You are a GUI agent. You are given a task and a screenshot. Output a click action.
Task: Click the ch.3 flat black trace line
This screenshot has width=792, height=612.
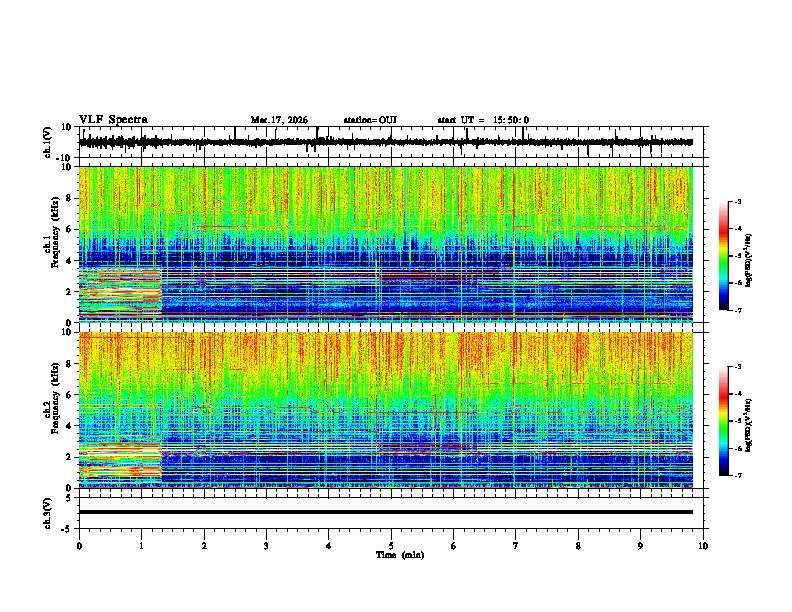click(x=386, y=512)
